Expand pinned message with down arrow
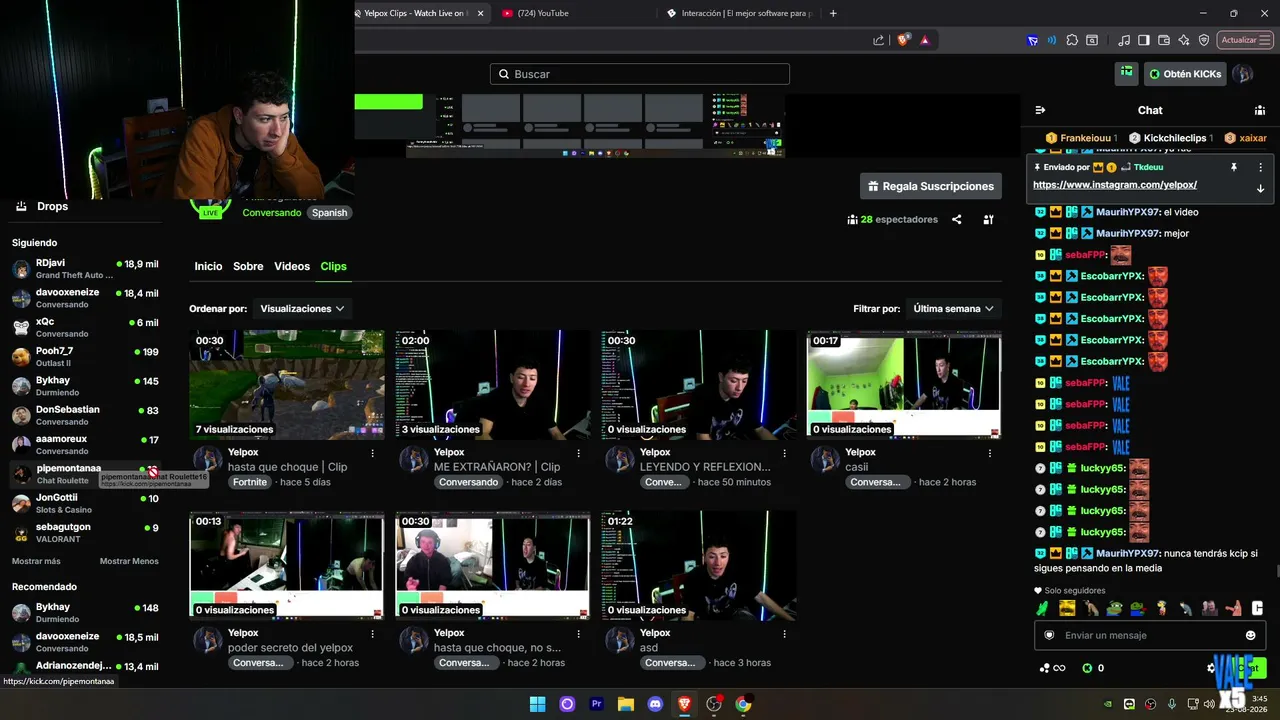 (x=1260, y=188)
